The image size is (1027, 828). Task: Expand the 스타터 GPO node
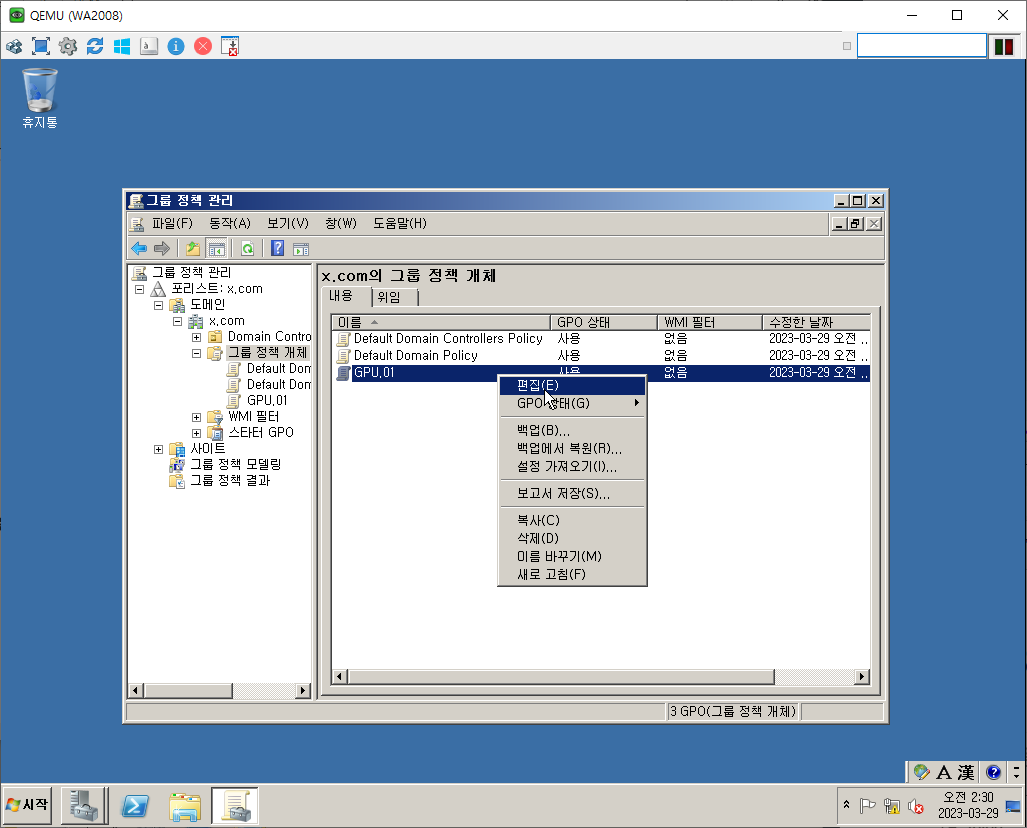[x=196, y=433]
